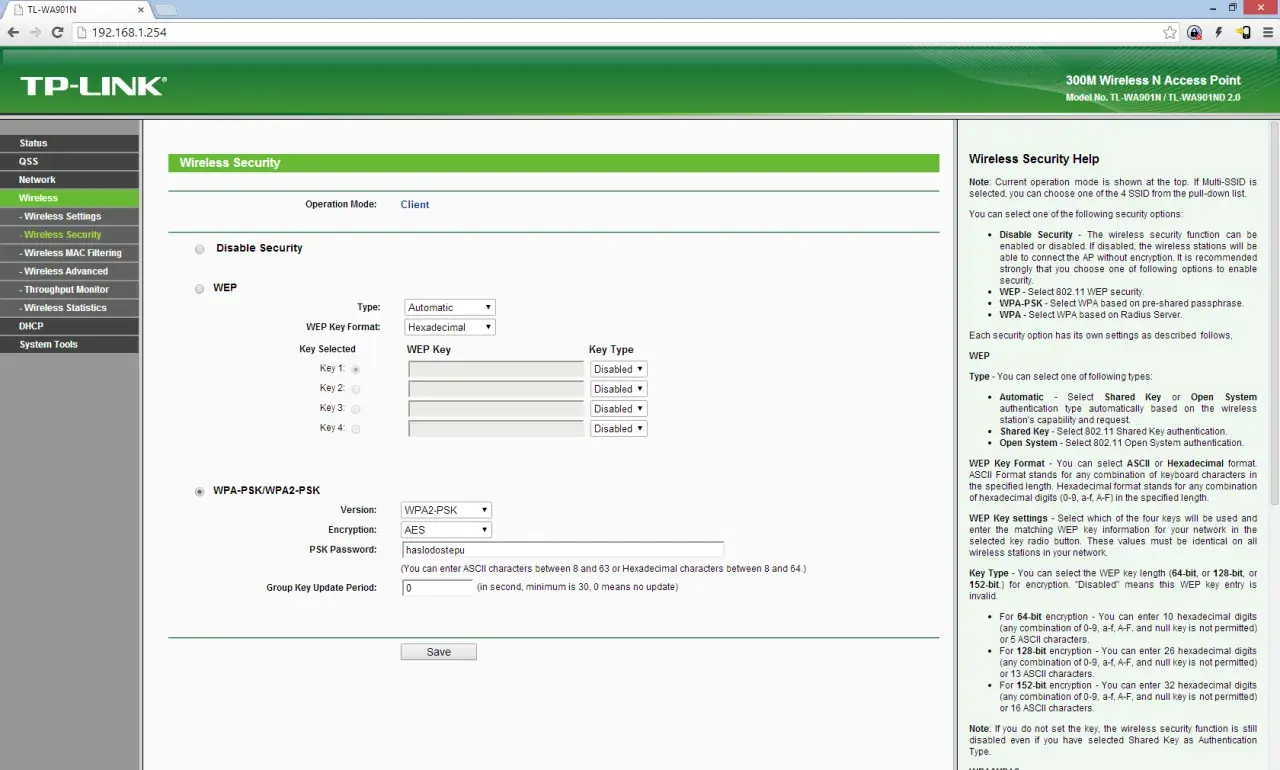Select the WPA-PSK/WPA2-PSK radio button
1280x770 pixels.
point(200,492)
